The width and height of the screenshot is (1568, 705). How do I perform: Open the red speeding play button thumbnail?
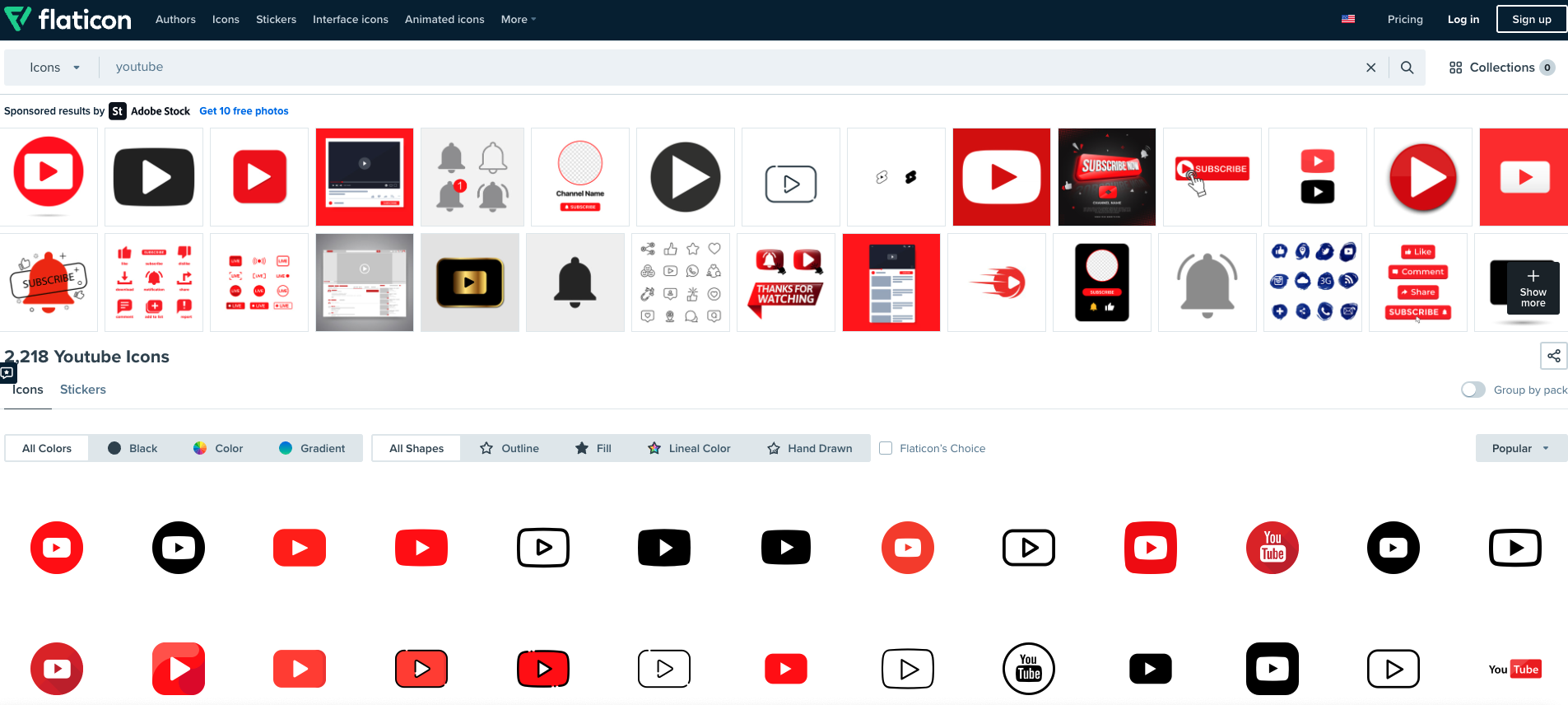pyautogui.click(x=997, y=282)
